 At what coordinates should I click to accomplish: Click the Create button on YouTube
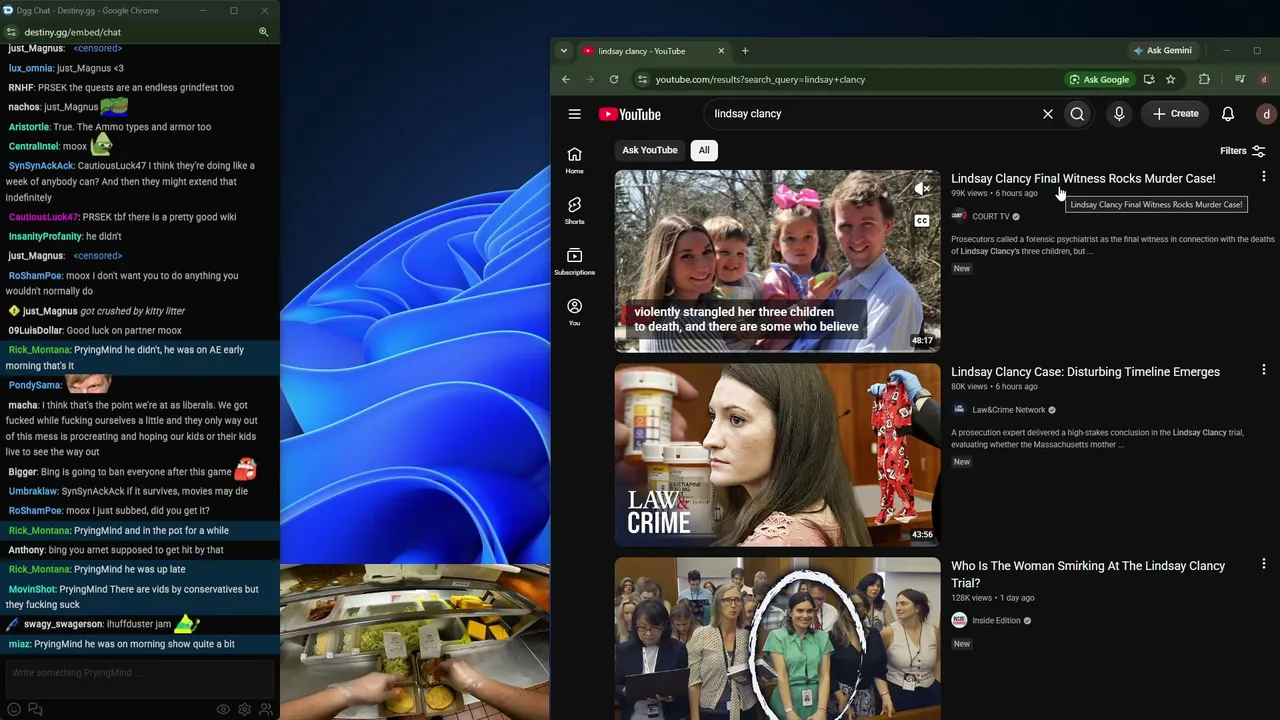[x=1175, y=114]
